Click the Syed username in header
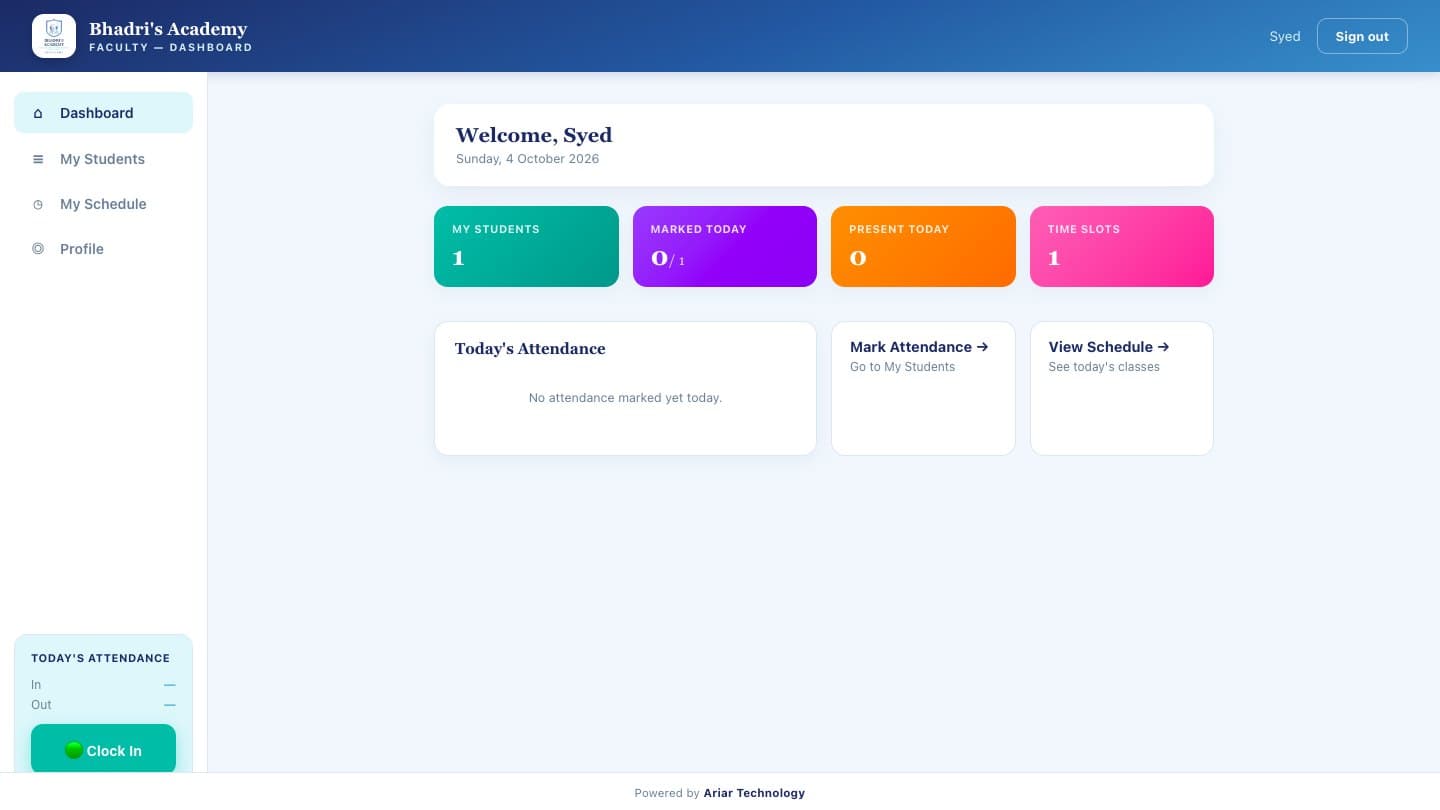 tap(1285, 36)
